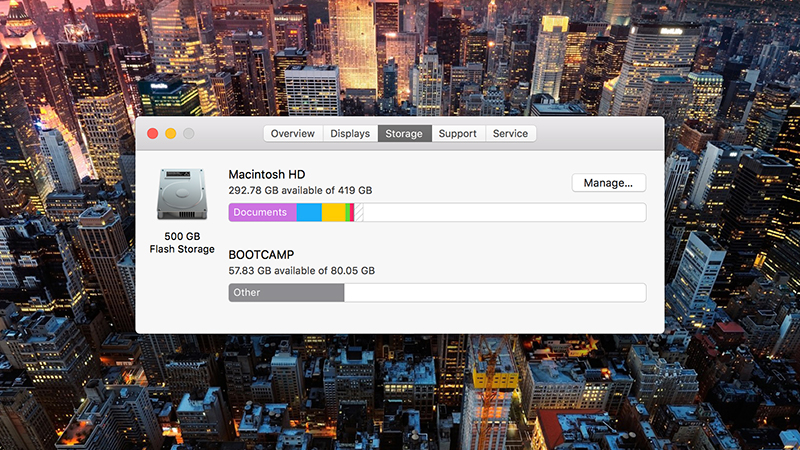Image resolution: width=800 pixels, height=450 pixels.
Task: Click the "Flash Storage" label
Action: pos(182,249)
